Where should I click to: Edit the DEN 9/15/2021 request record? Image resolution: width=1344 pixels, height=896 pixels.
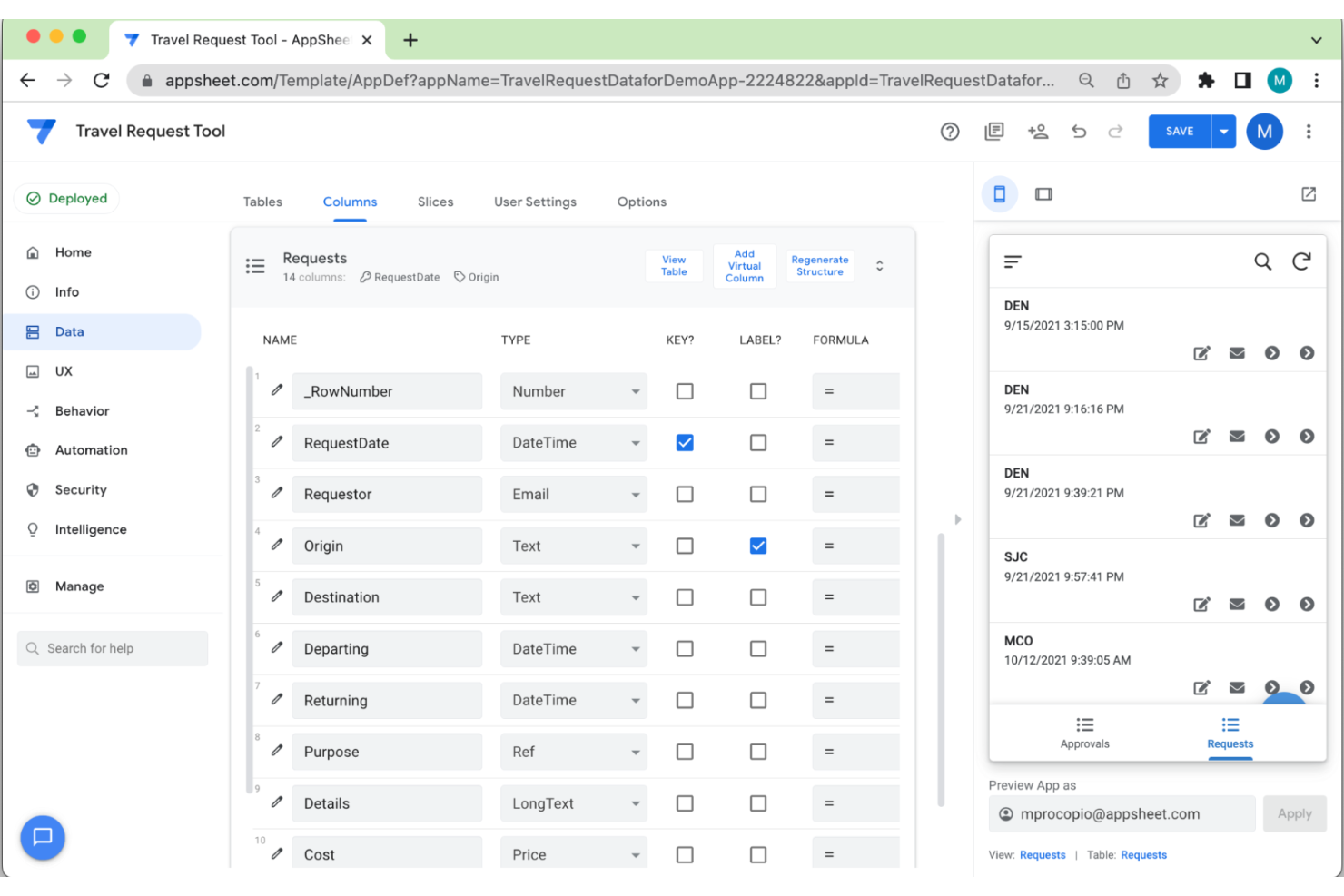[x=1201, y=353]
